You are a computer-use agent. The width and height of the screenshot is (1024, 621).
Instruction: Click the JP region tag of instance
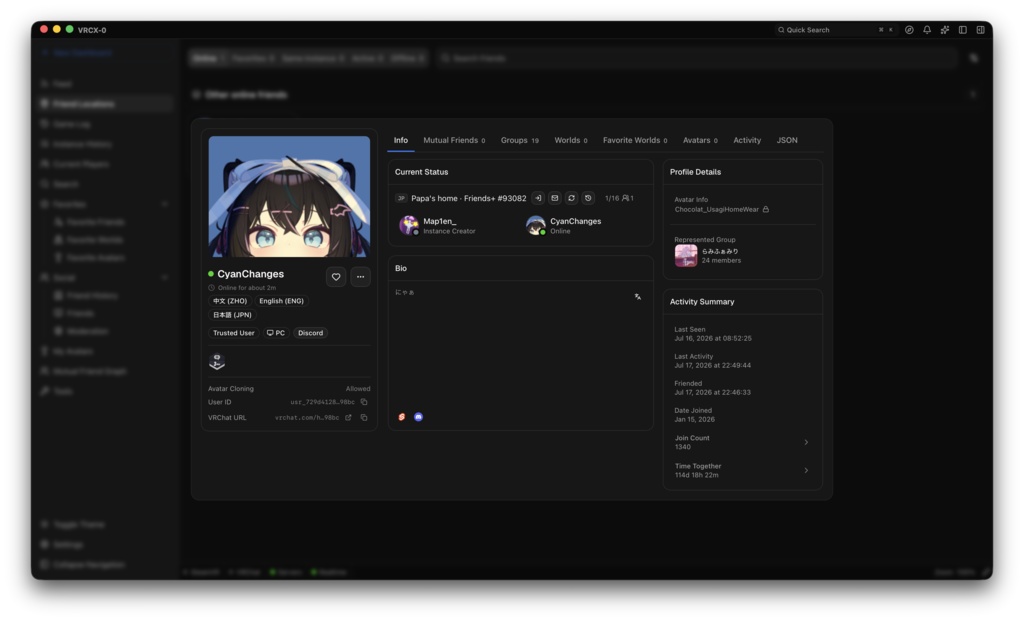pyautogui.click(x=401, y=199)
